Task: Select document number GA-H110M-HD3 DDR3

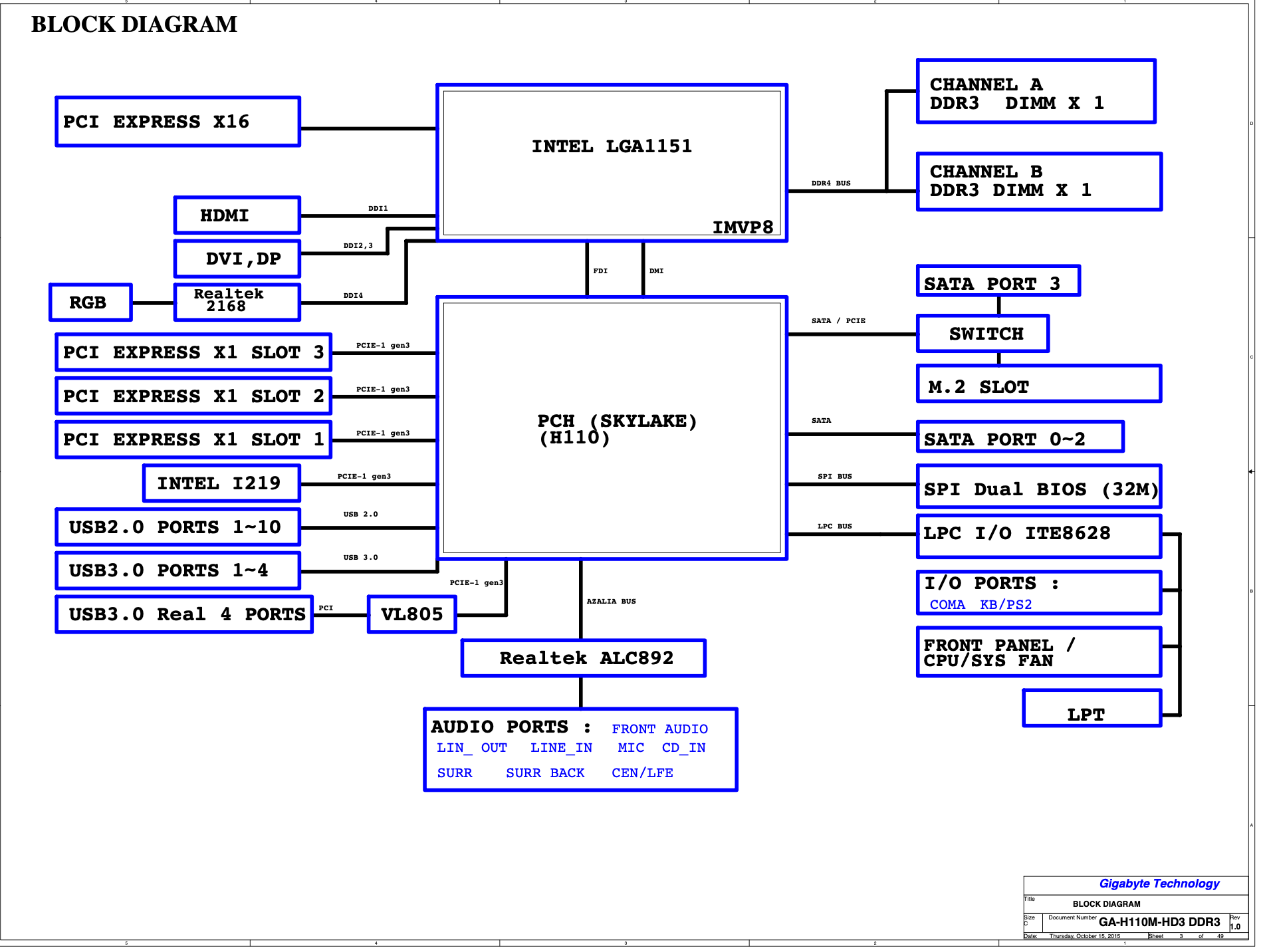Action: 1159,922
